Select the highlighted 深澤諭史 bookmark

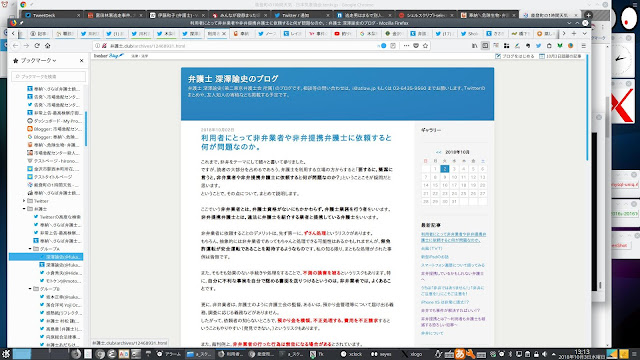(46, 257)
